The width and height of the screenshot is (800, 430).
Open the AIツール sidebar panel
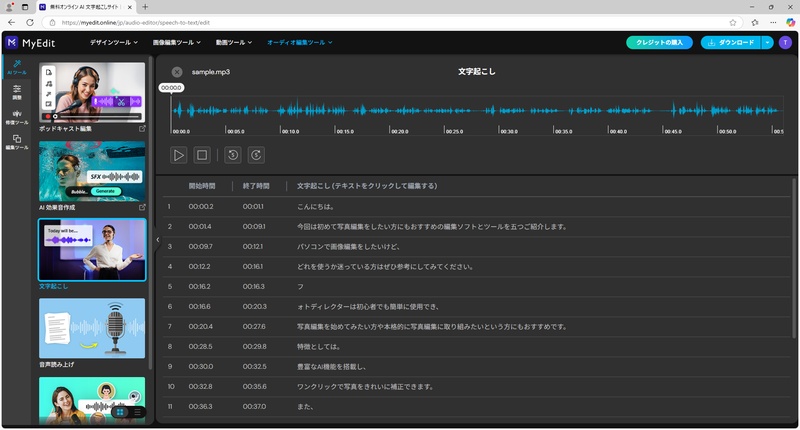[17, 67]
